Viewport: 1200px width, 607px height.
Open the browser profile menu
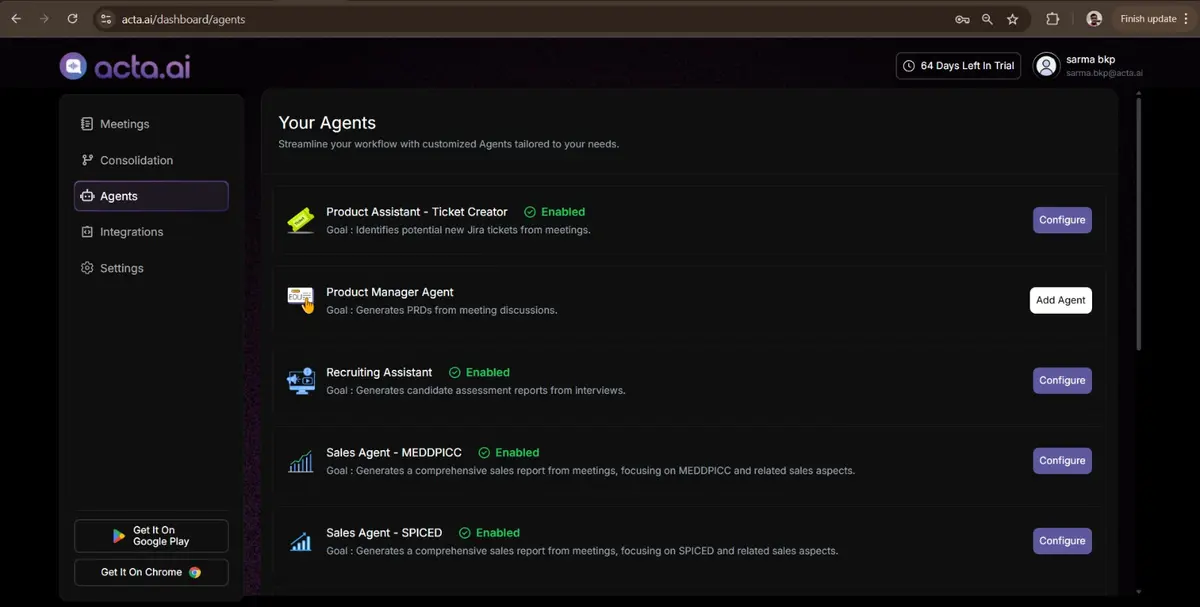[x=1093, y=18]
